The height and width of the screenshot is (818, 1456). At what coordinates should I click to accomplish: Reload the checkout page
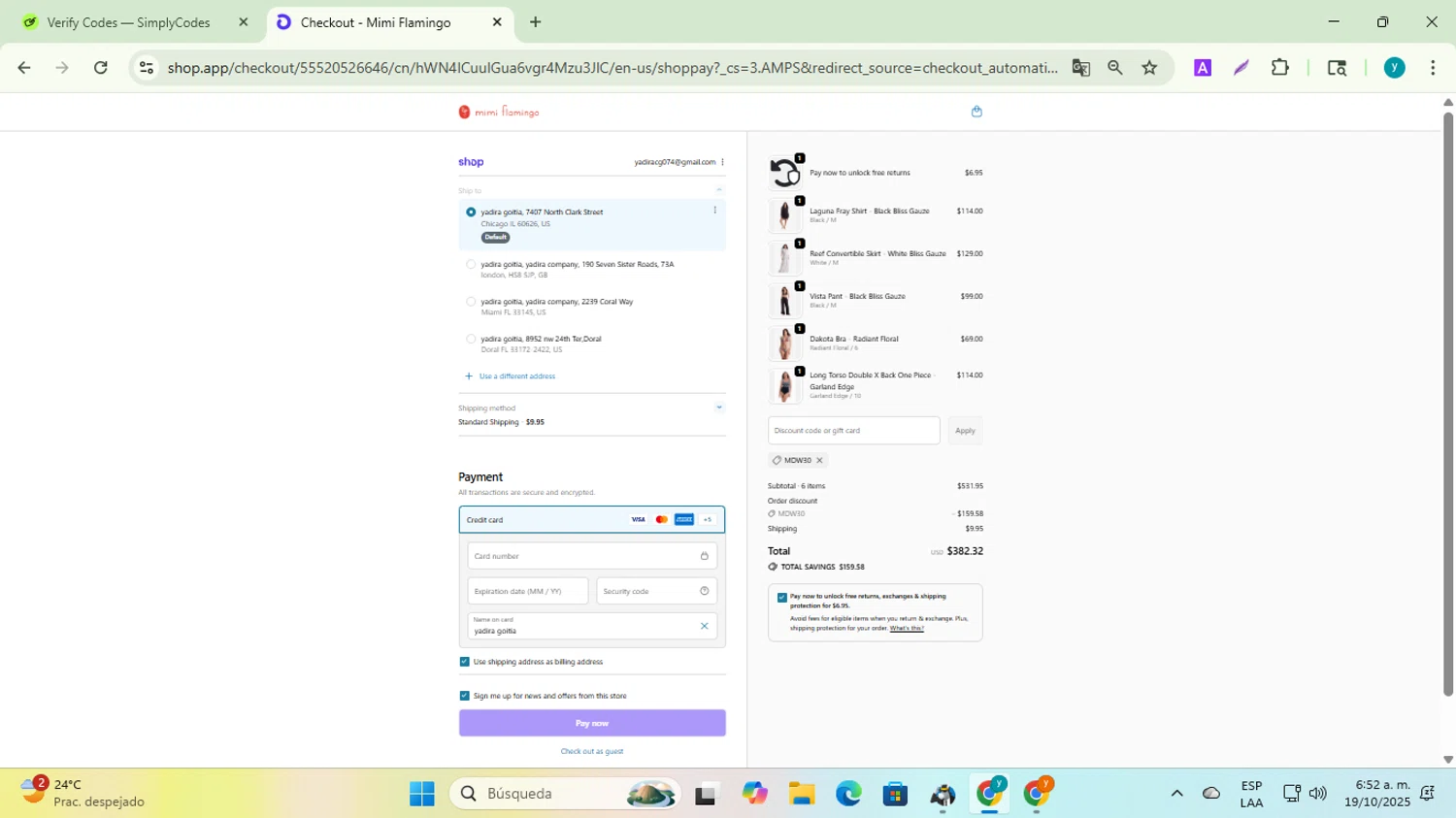101,68
